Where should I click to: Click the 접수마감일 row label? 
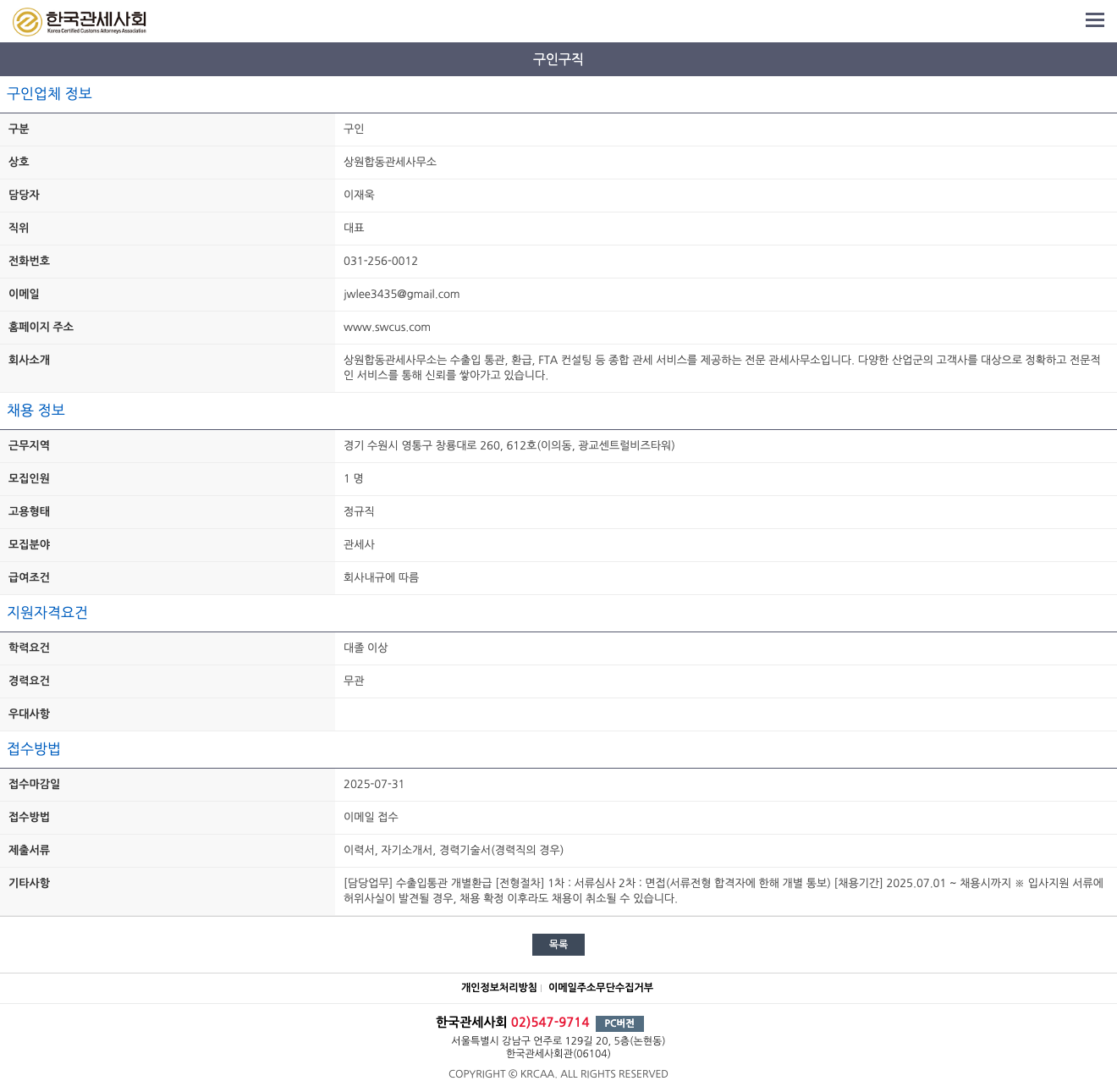(34, 784)
